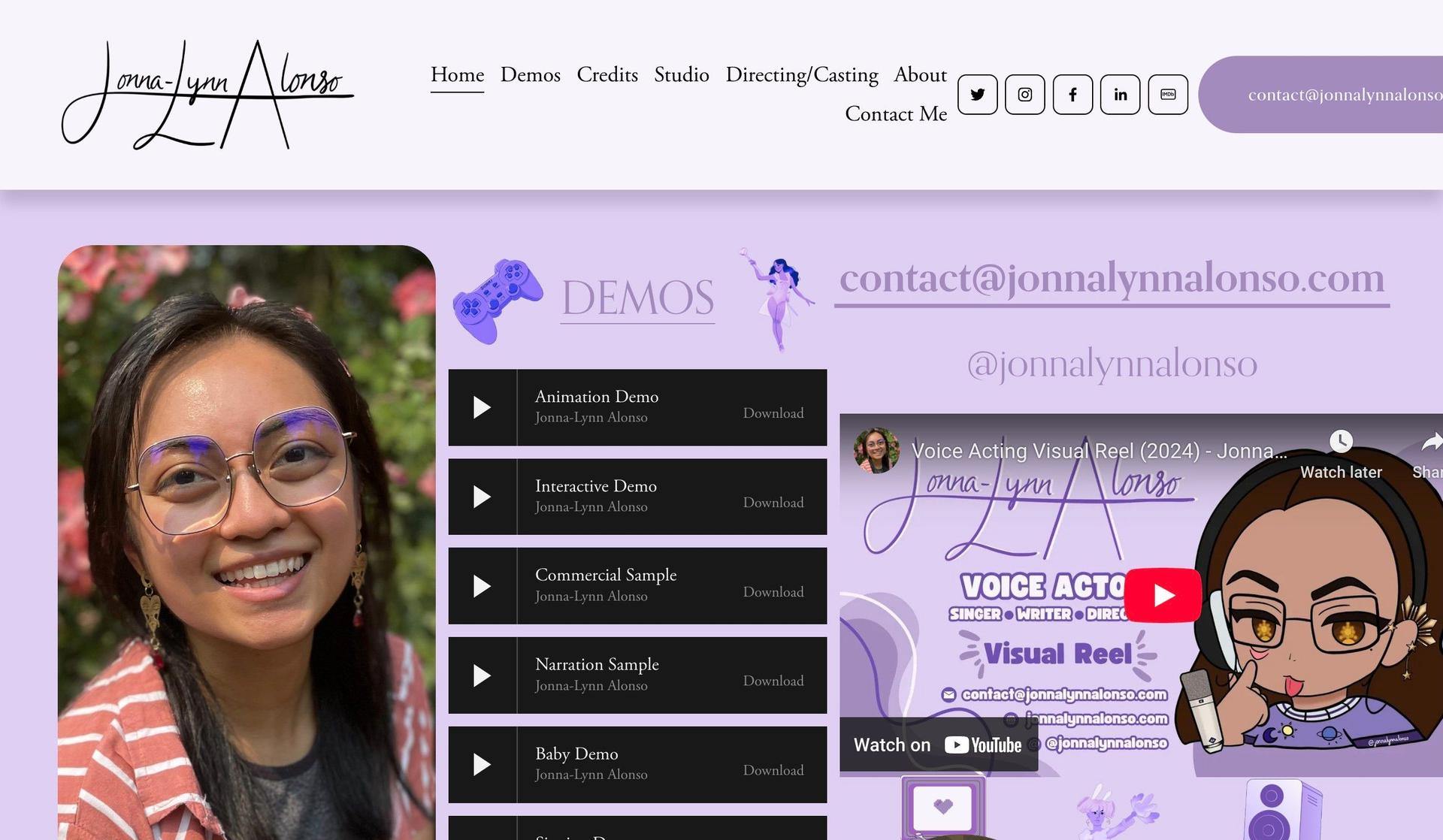Open the LinkedIn social icon
This screenshot has width=1443, height=840.
click(x=1121, y=95)
